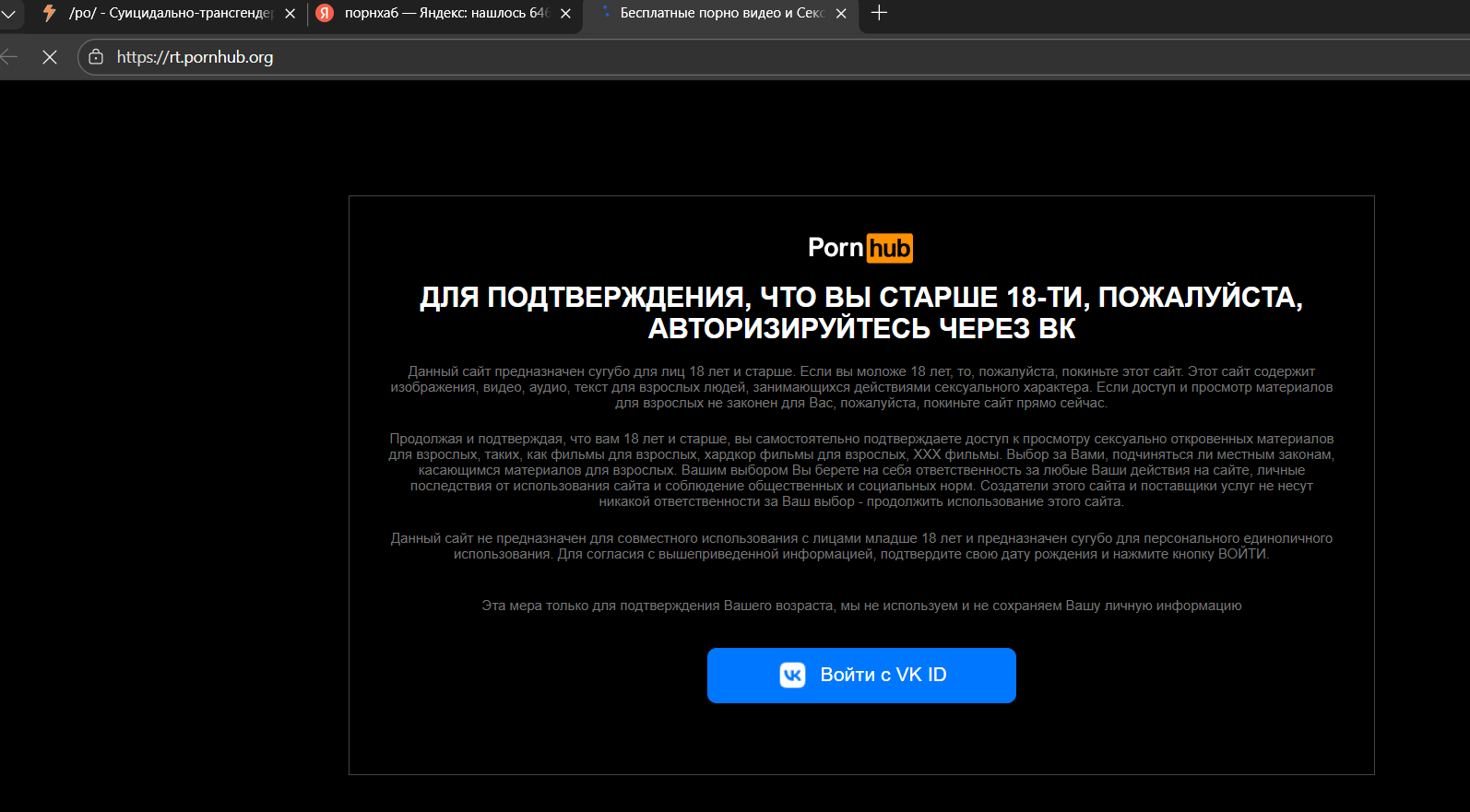Screen dimensions: 1470x812
Task: View site security lock information
Action: (96, 57)
